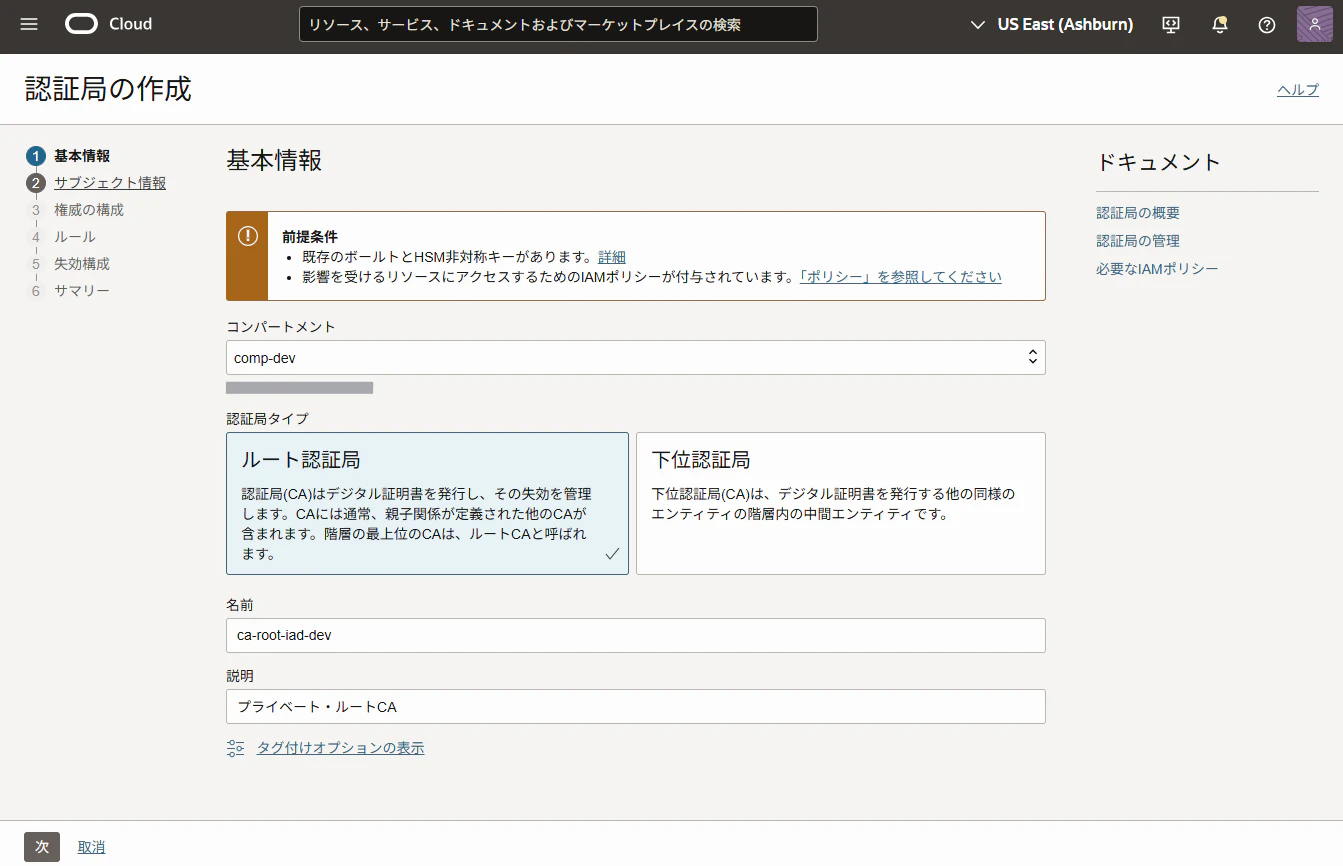1343x866 pixels.
Task: Click the 取消 link
Action: point(91,847)
